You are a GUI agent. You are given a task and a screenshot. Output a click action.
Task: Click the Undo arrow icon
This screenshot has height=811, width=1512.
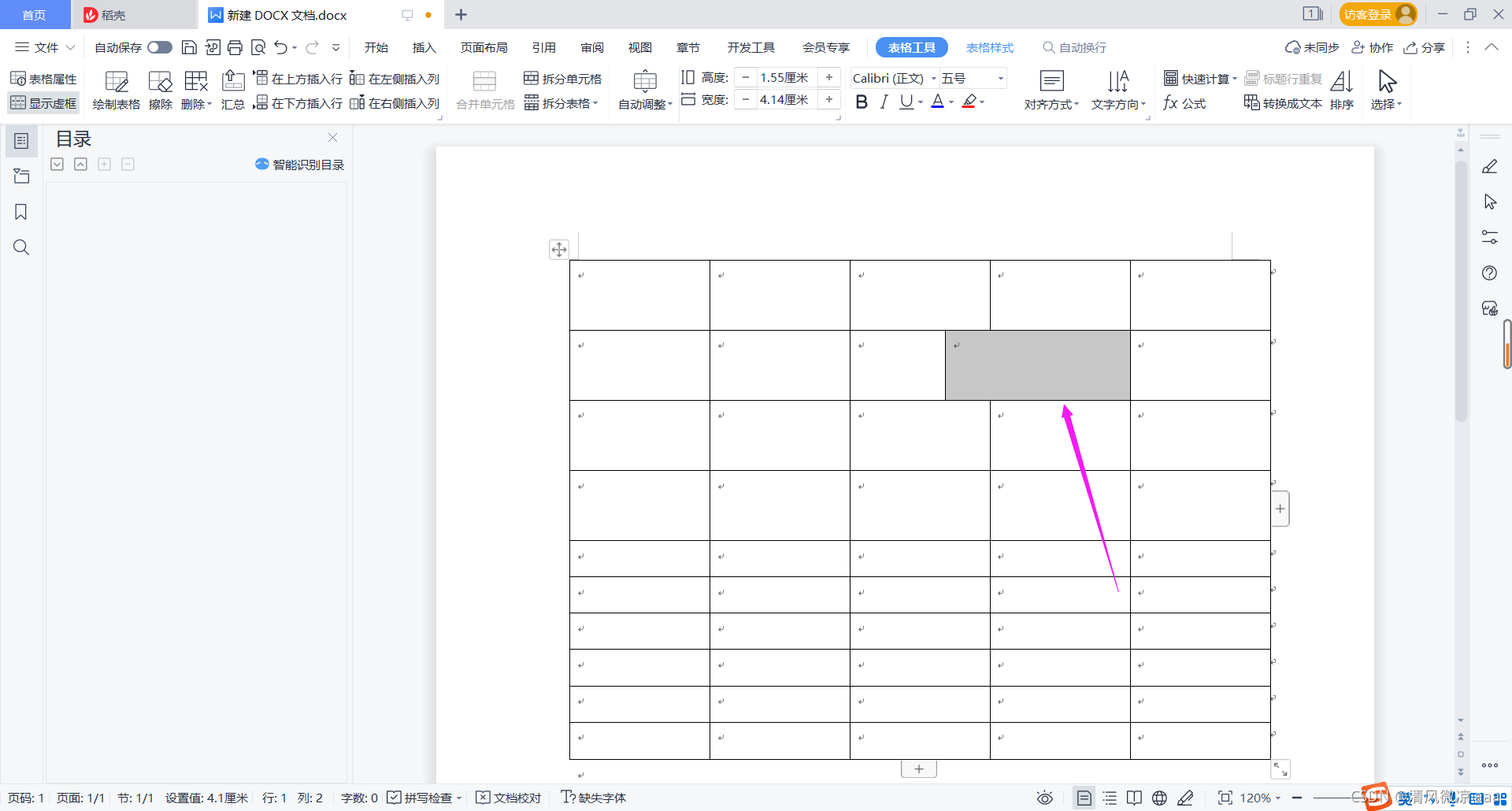pos(280,47)
